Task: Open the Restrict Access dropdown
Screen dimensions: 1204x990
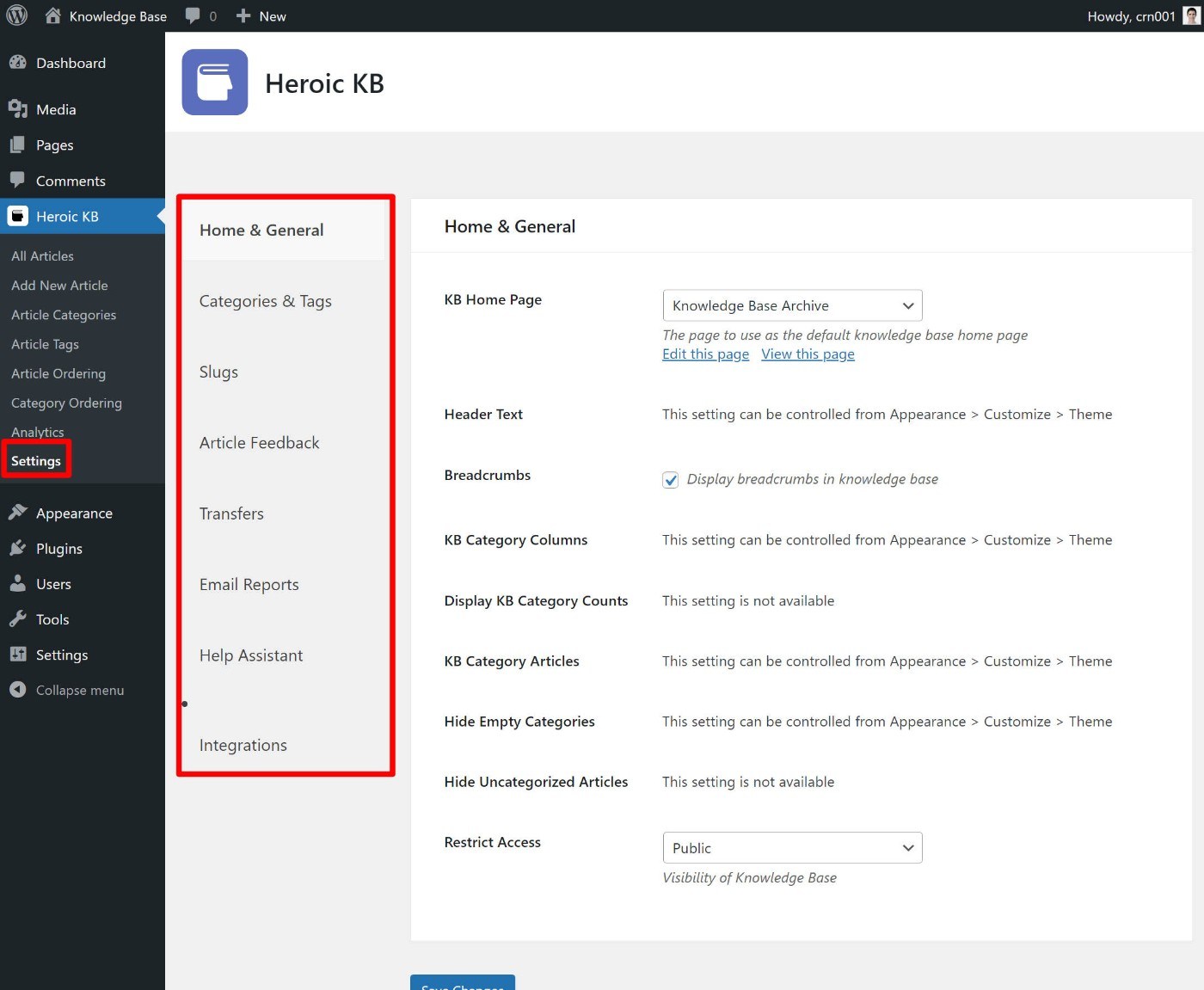Action: [792, 848]
